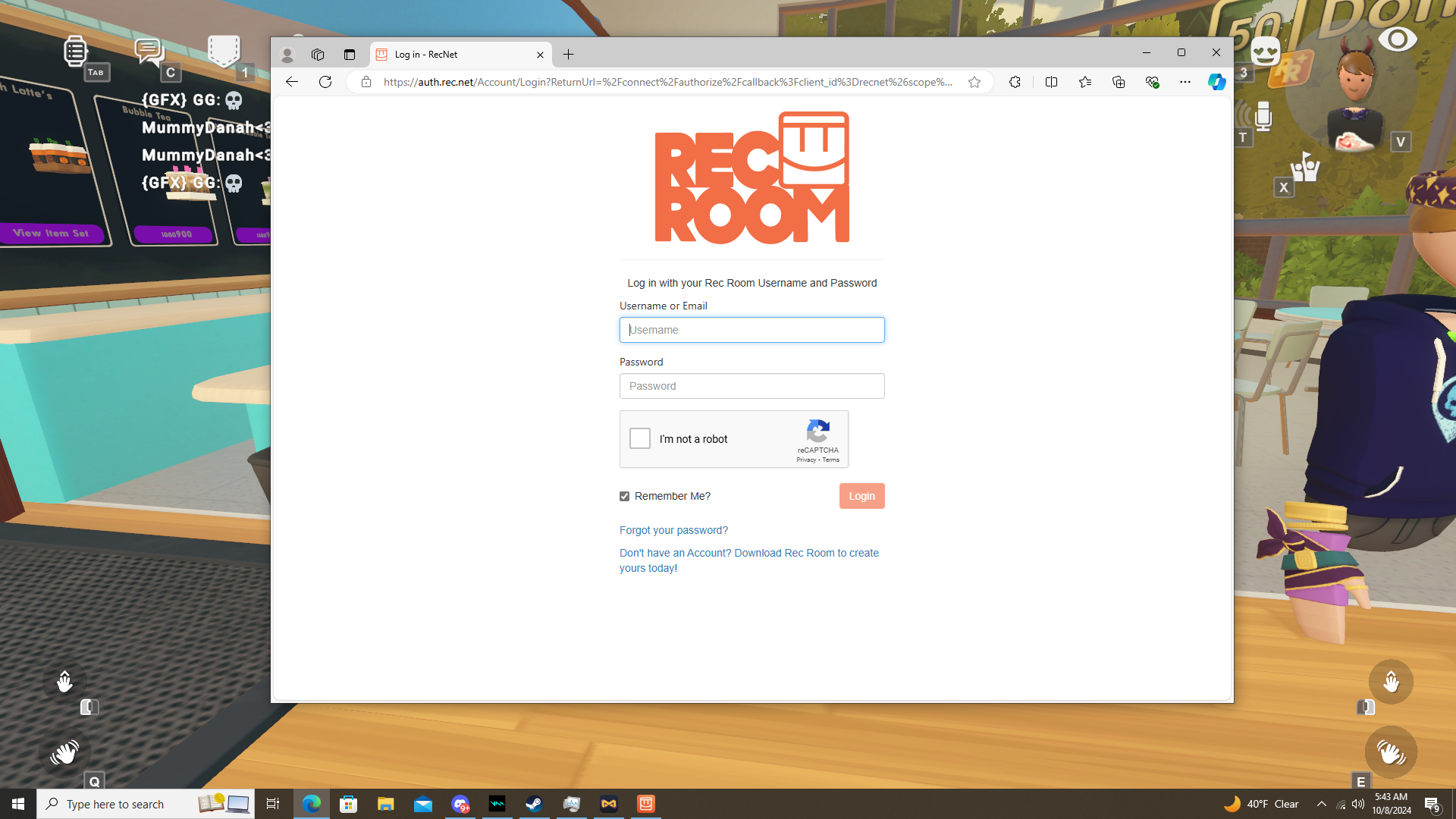Open Rec Room chat bubble icon
Viewport: 1456px width, 819px height.
[x=149, y=51]
